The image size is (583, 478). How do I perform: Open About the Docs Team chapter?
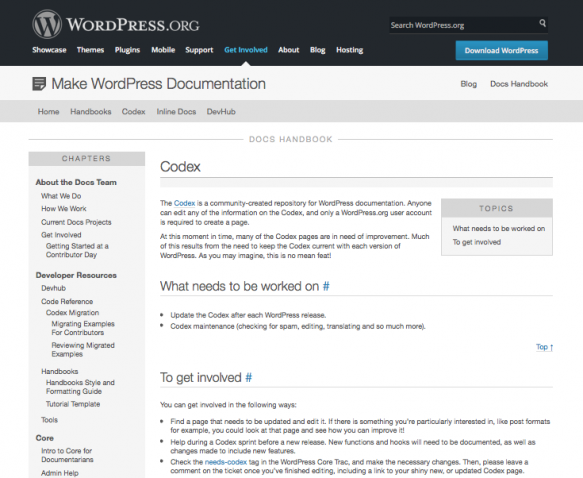click(76, 182)
